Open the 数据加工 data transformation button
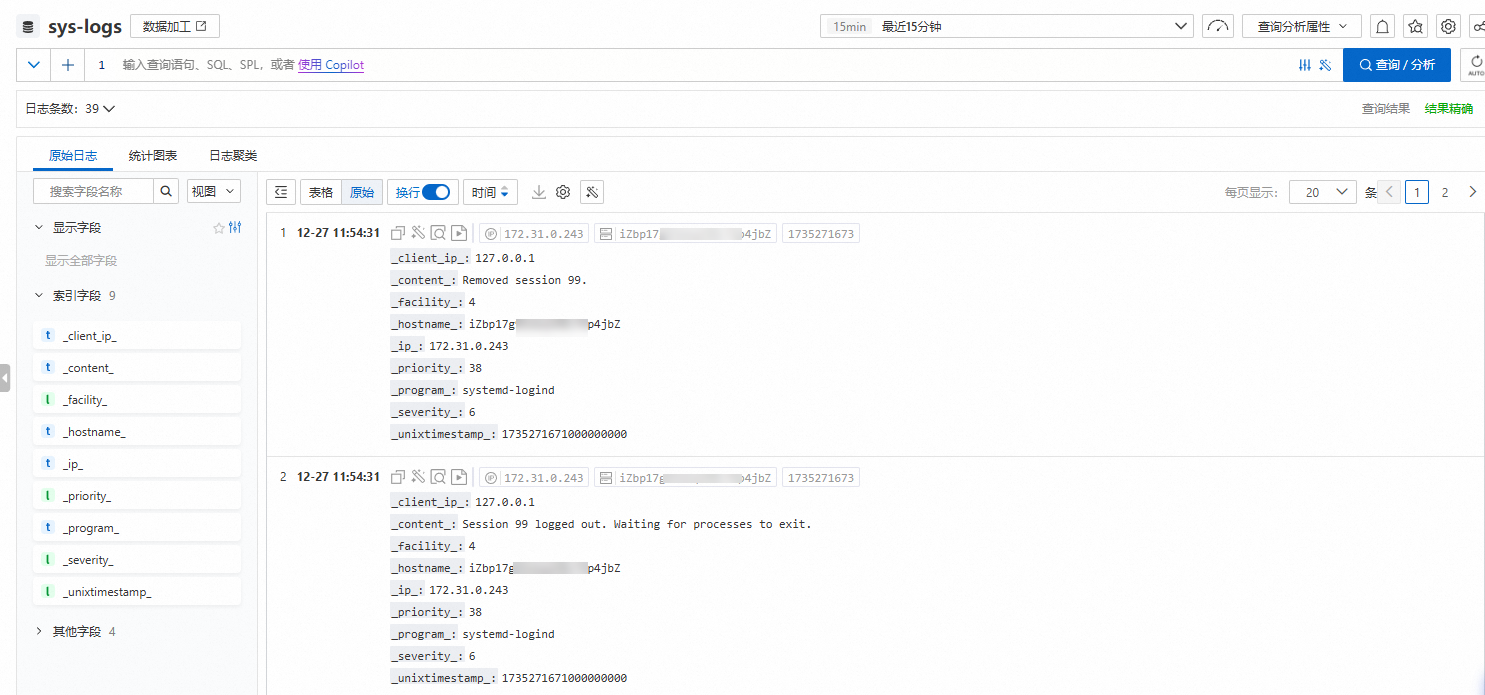The width and height of the screenshot is (1485, 695). tap(175, 26)
